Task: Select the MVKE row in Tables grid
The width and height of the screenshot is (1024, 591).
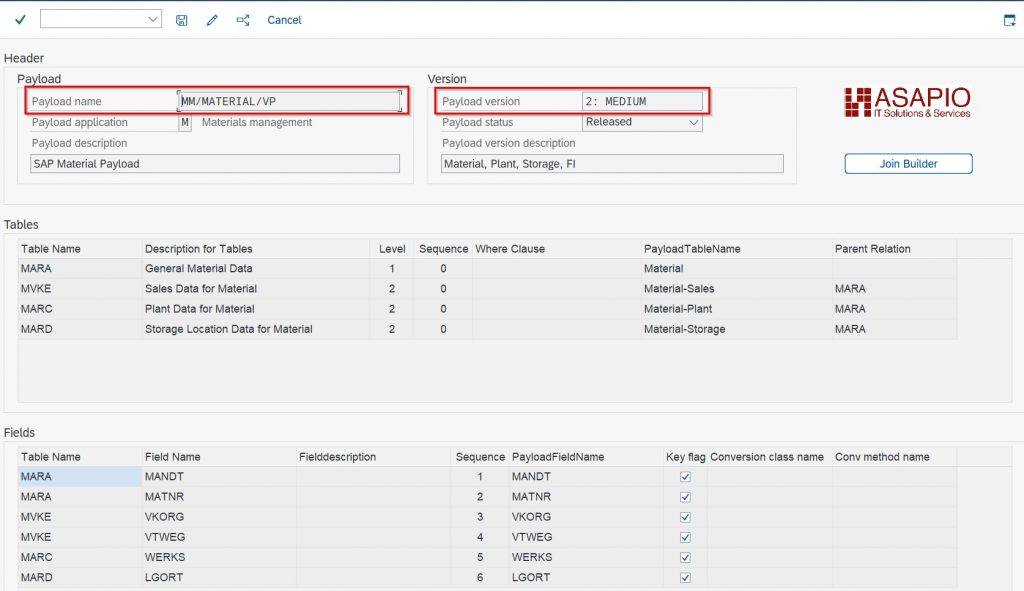Action: [x=36, y=289]
